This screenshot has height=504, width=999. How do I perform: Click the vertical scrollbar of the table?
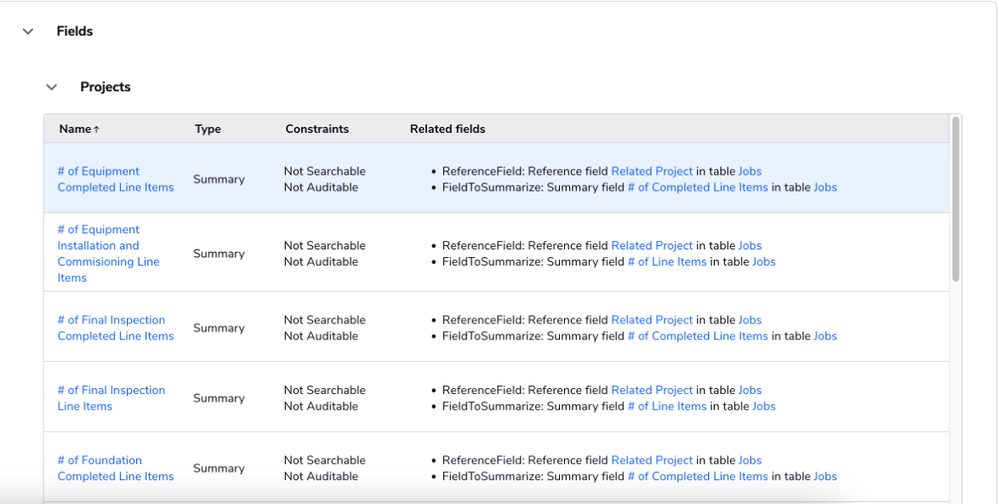(x=956, y=200)
